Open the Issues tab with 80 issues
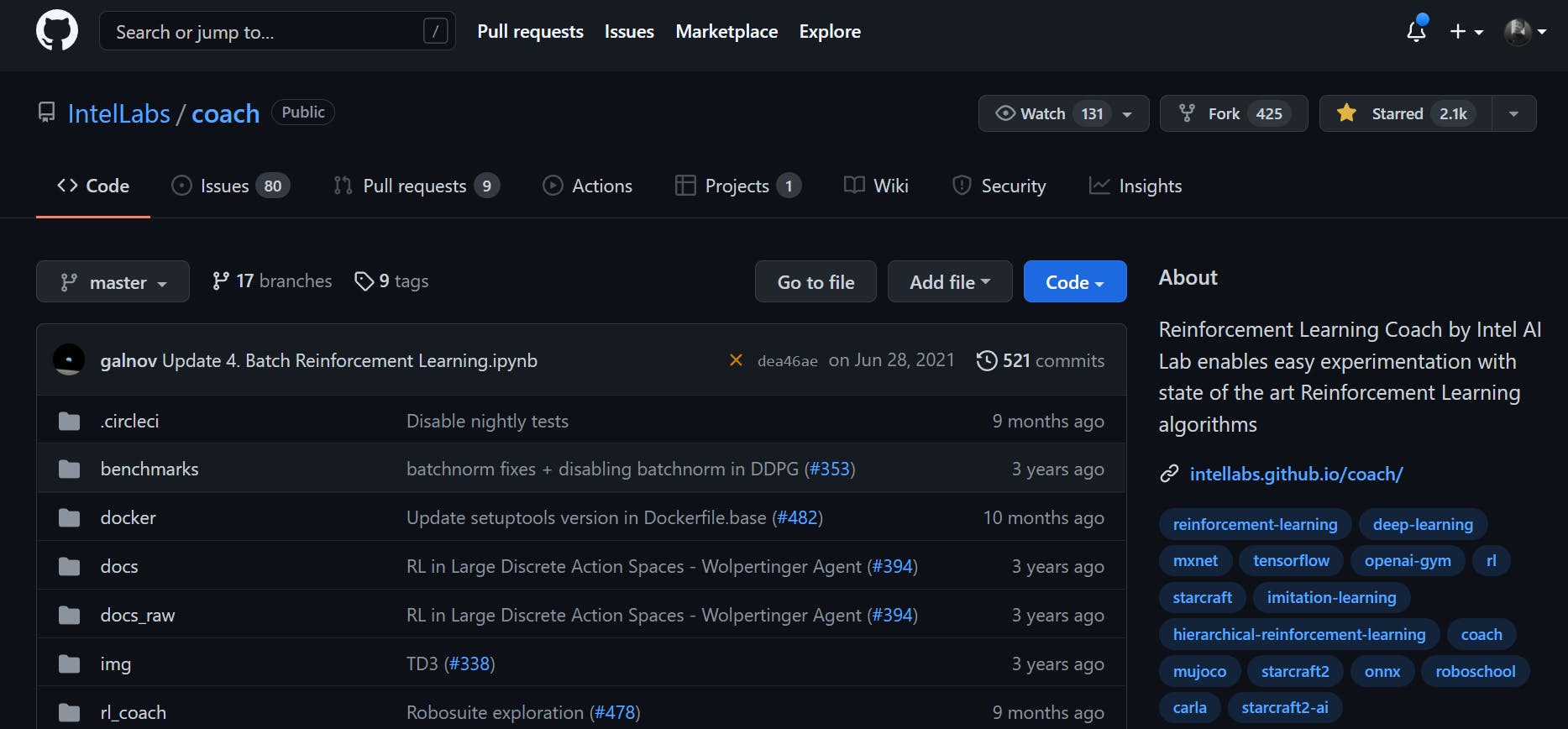The image size is (1568, 729). click(230, 186)
